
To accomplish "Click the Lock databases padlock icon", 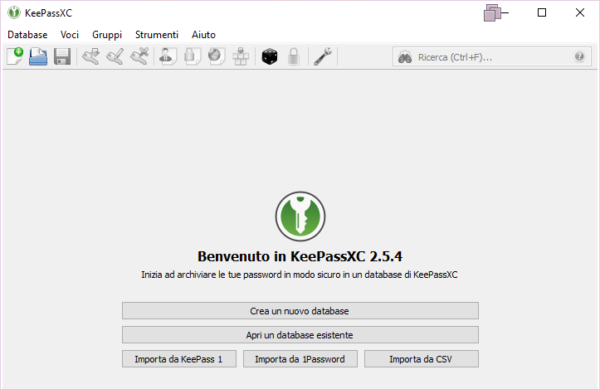I will pos(293,57).
